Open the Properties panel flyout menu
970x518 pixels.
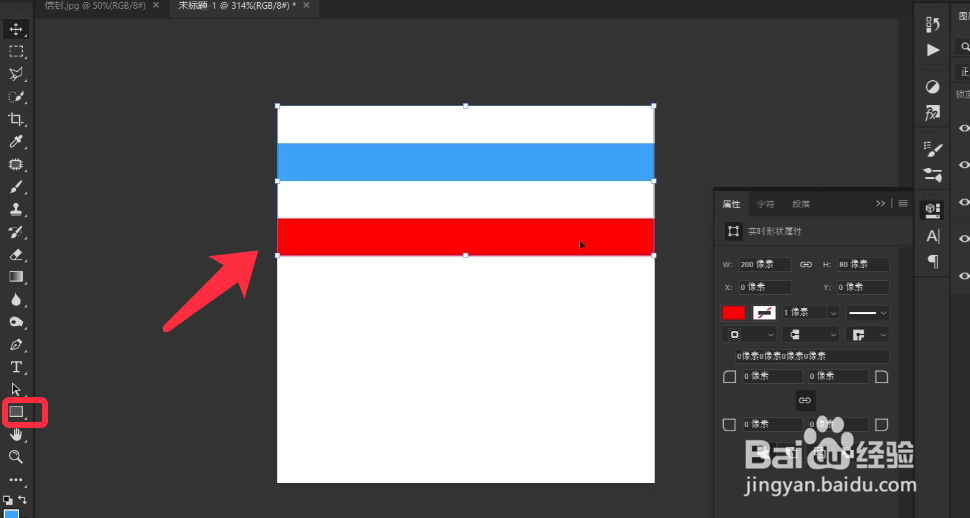click(903, 203)
